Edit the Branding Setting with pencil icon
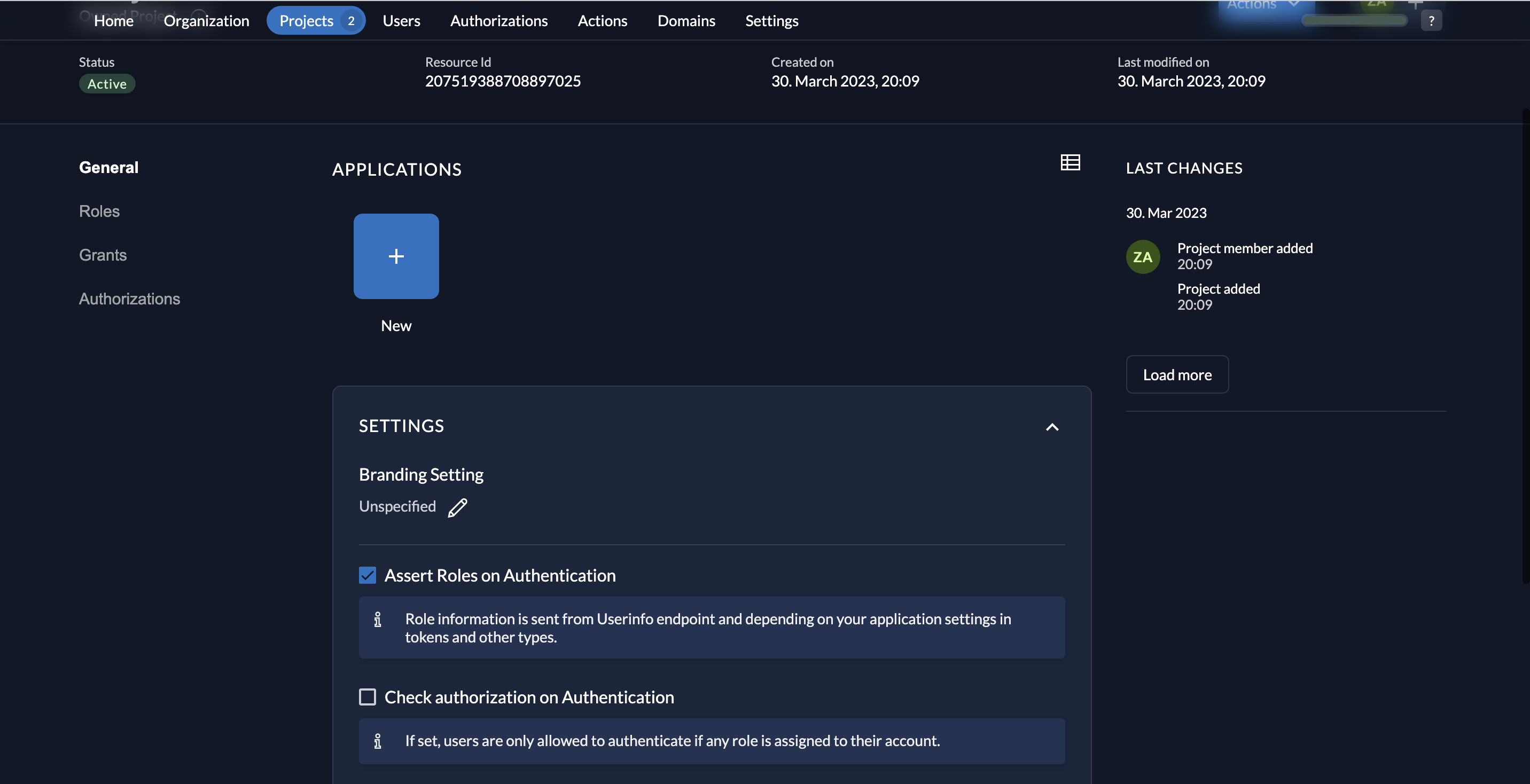This screenshot has height=784, width=1530. point(457,507)
